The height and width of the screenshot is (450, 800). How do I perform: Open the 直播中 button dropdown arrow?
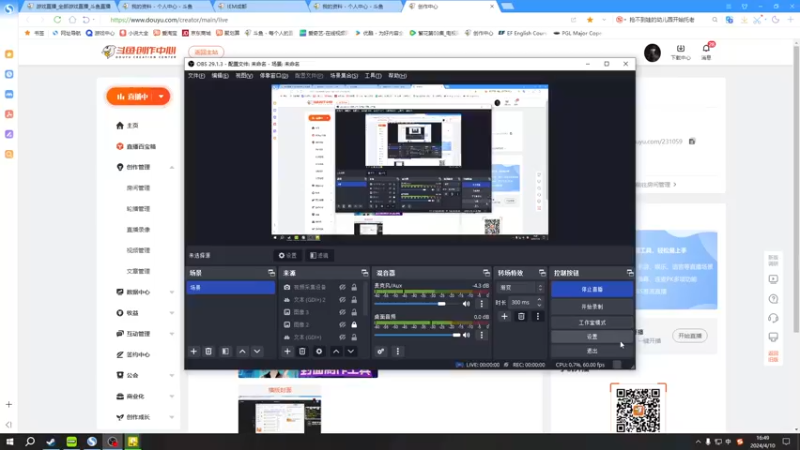pos(161,96)
